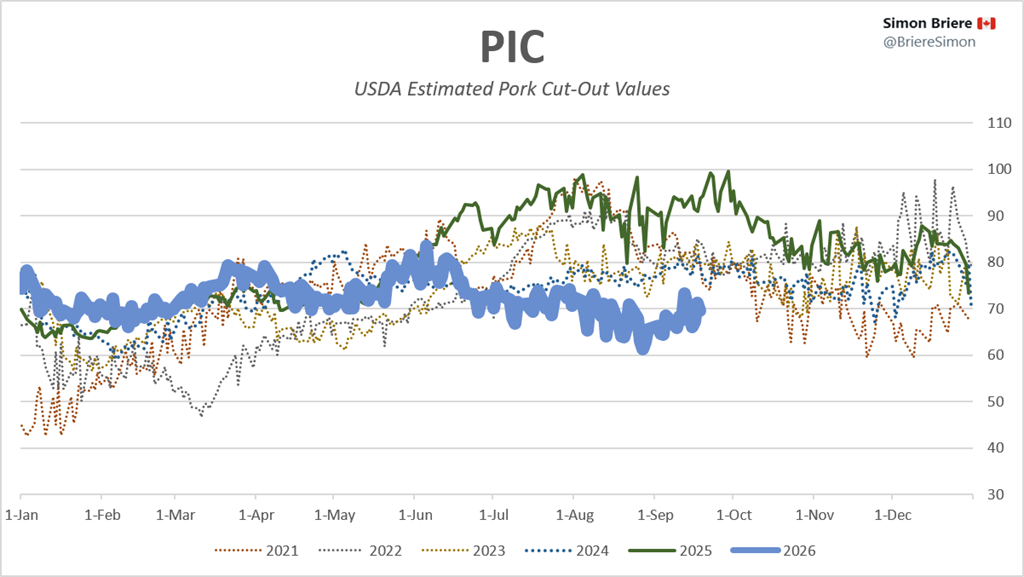Click the end of the thick 2026 line

pos(701,311)
